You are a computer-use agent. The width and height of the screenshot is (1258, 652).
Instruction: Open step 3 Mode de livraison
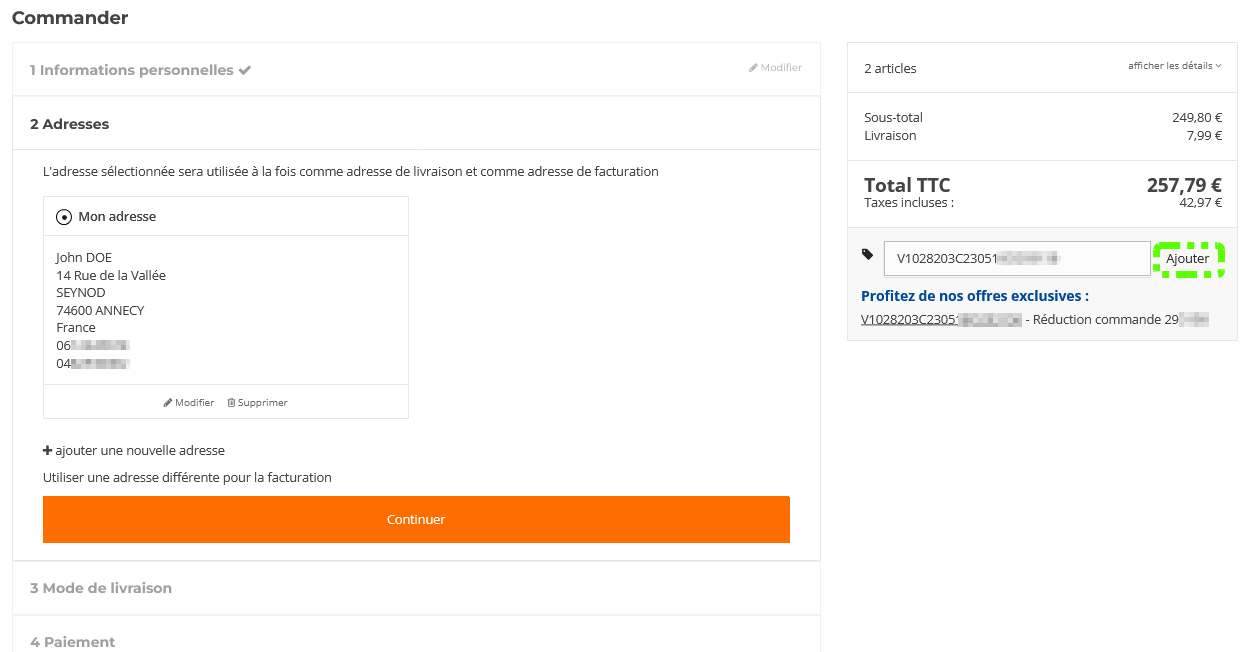click(x=101, y=588)
